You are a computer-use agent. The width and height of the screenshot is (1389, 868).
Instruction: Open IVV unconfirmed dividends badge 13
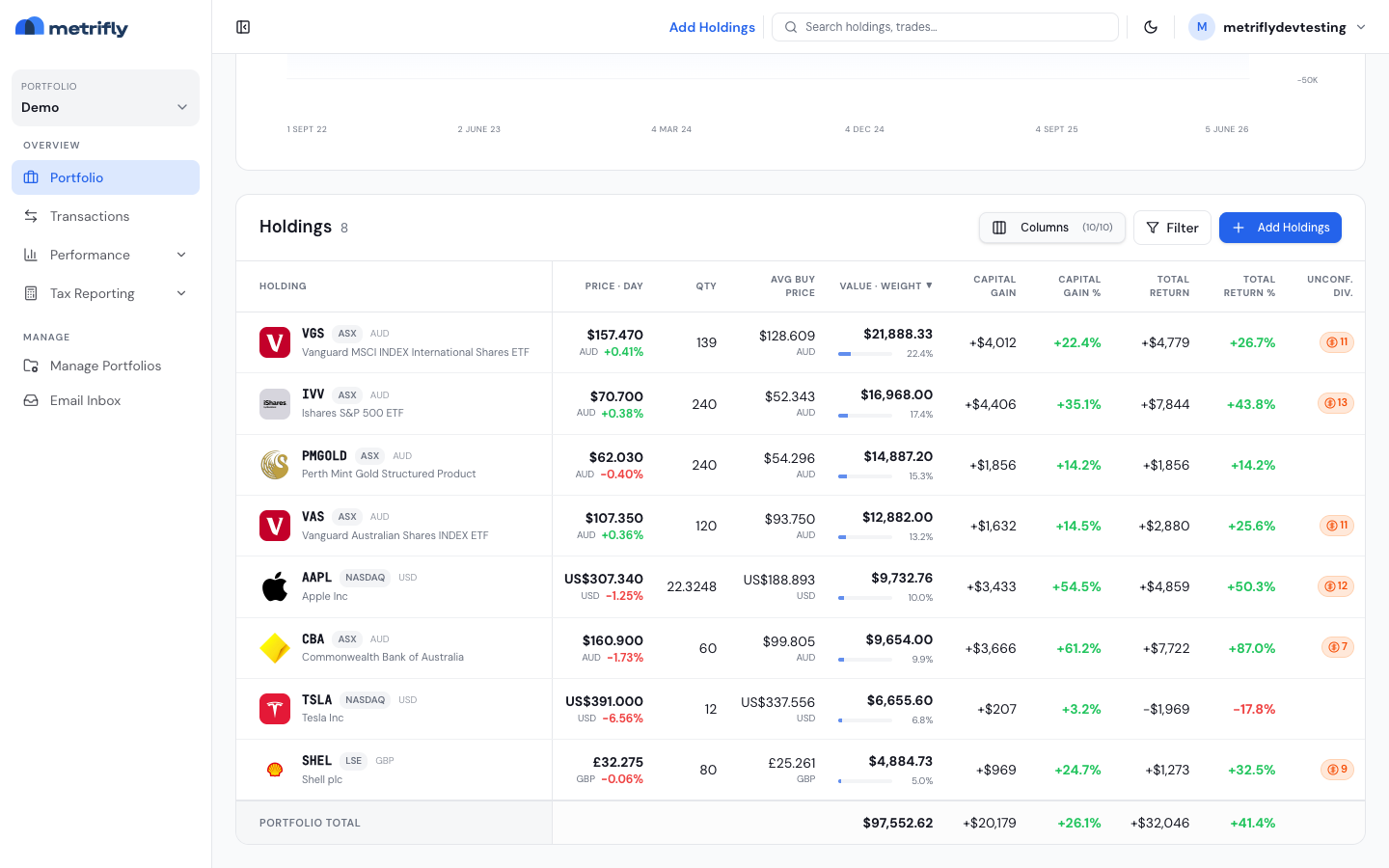tap(1336, 403)
